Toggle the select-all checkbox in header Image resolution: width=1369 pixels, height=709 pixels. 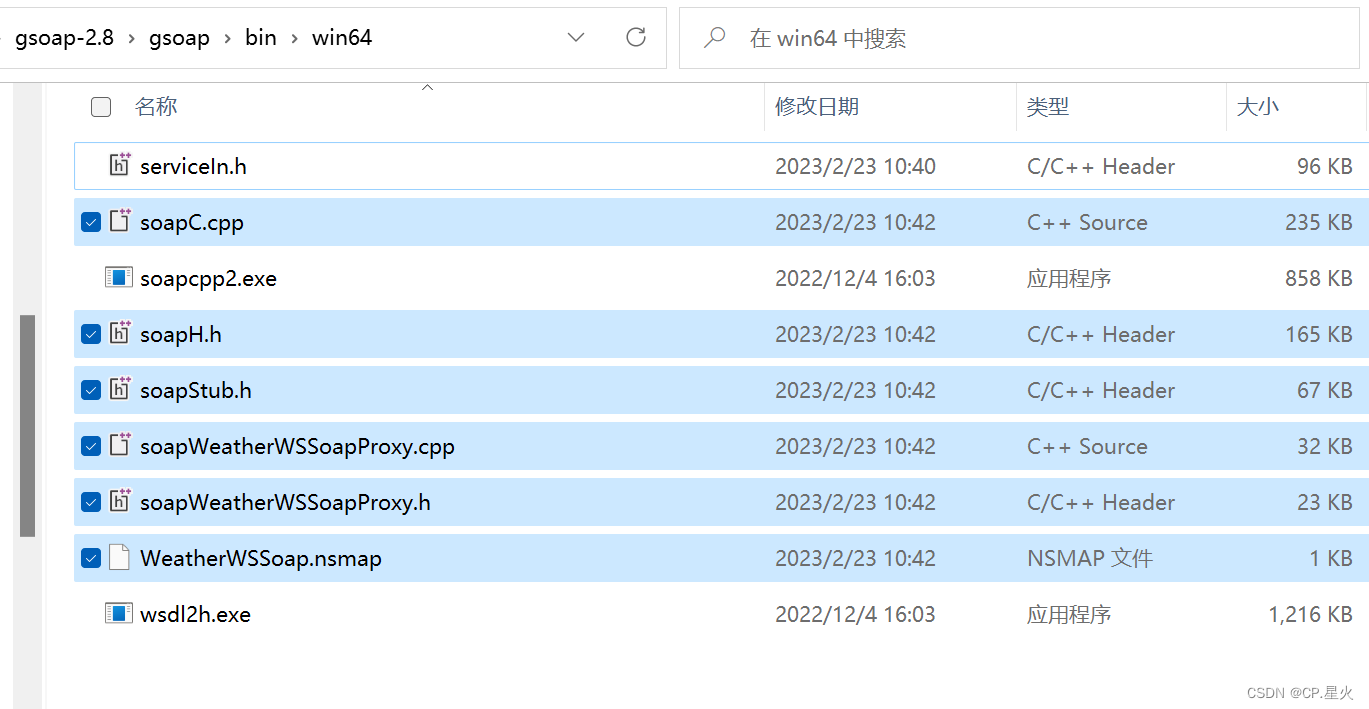[x=100, y=106]
